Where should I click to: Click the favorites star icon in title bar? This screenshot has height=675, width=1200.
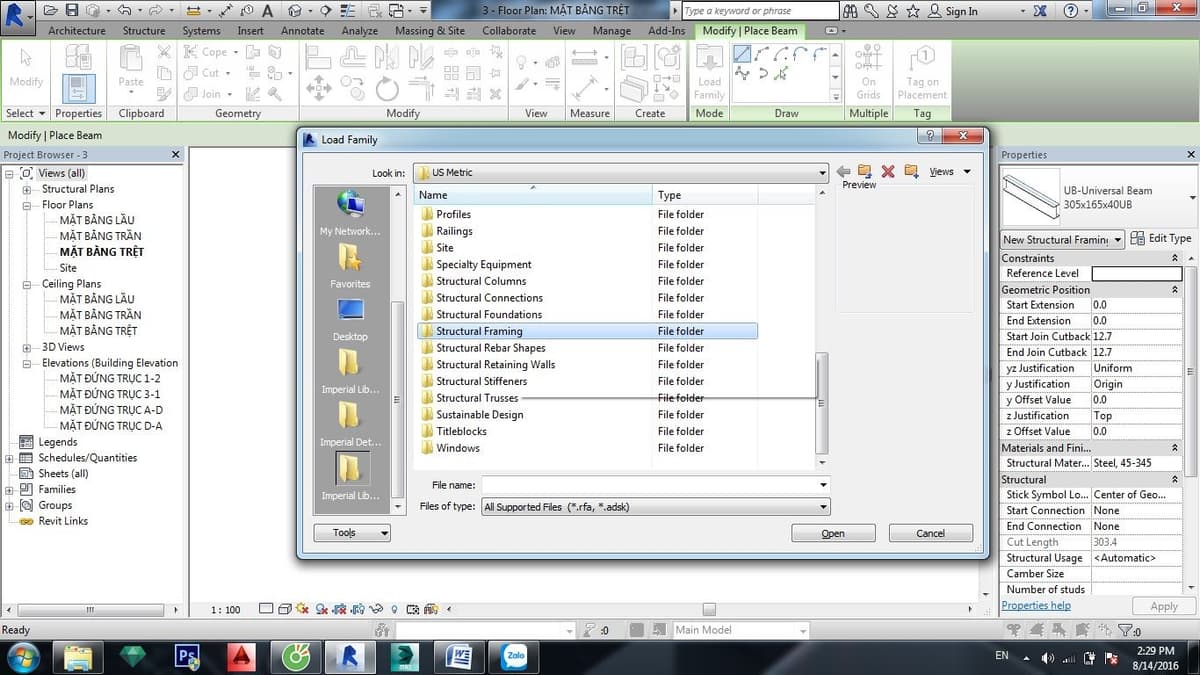[x=912, y=11]
